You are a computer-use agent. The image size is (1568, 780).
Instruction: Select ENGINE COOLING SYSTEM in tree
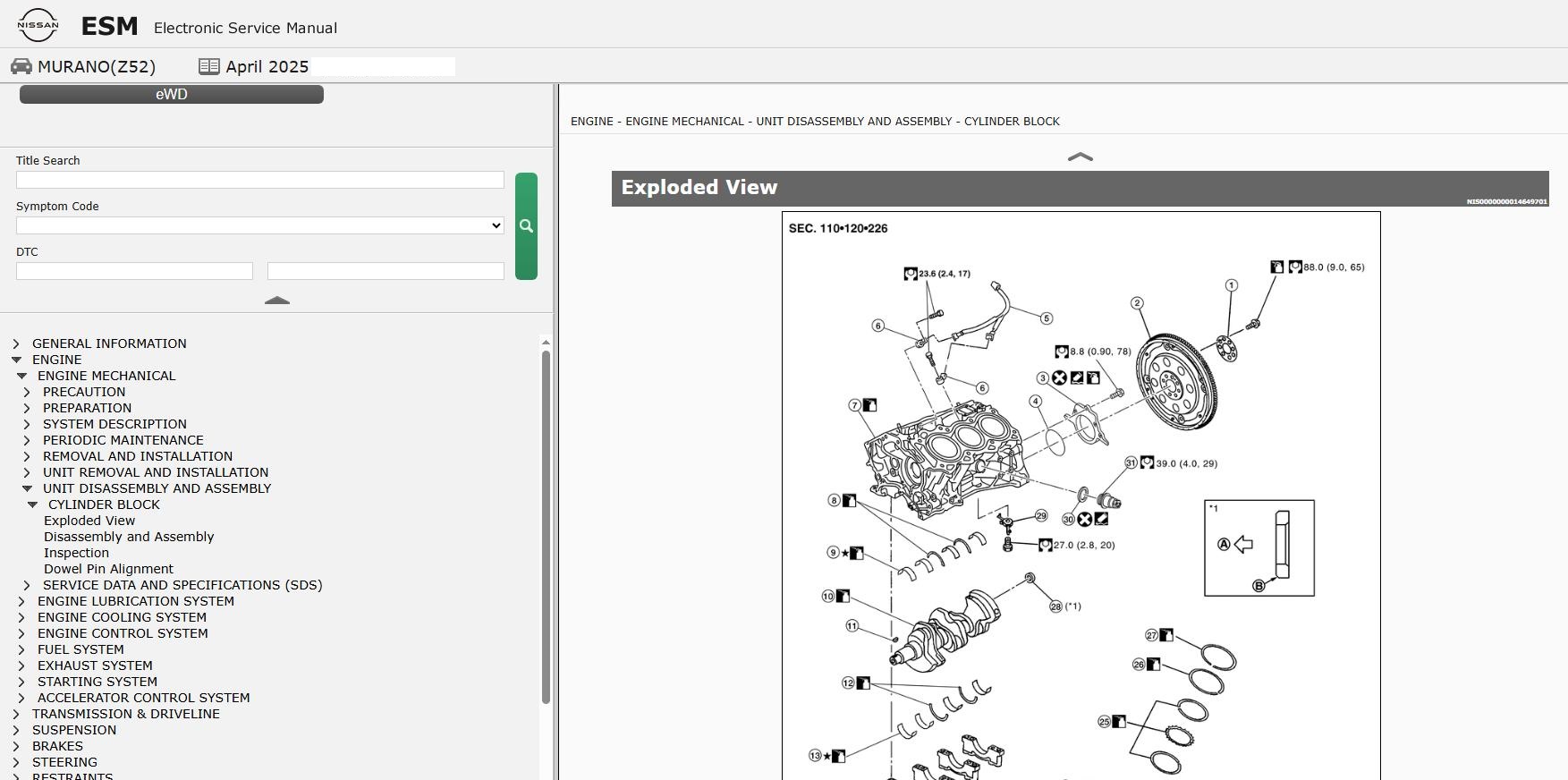tap(122, 617)
